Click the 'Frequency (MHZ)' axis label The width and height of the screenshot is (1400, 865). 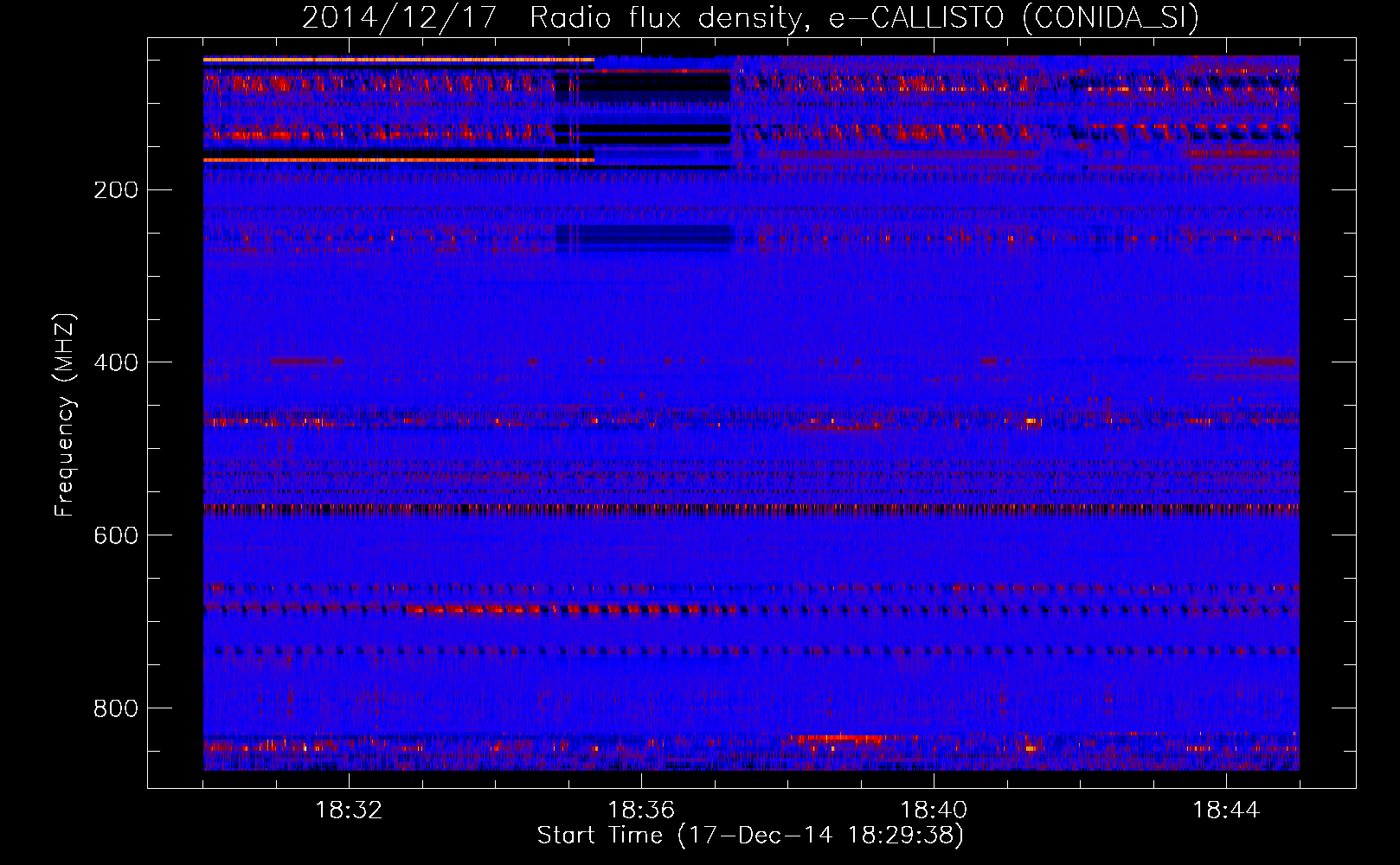[x=65, y=415]
